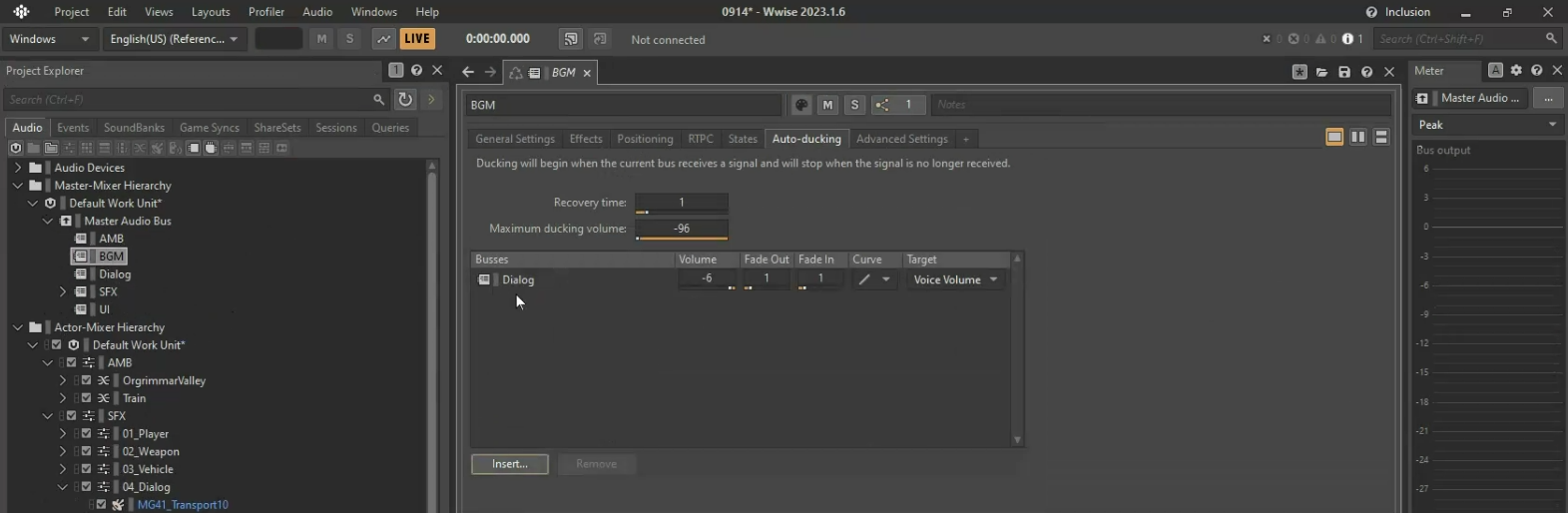Uncheck the inclusion checkbox for 01_Player
This screenshot has height=513, width=1568.
(x=86, y=434)
